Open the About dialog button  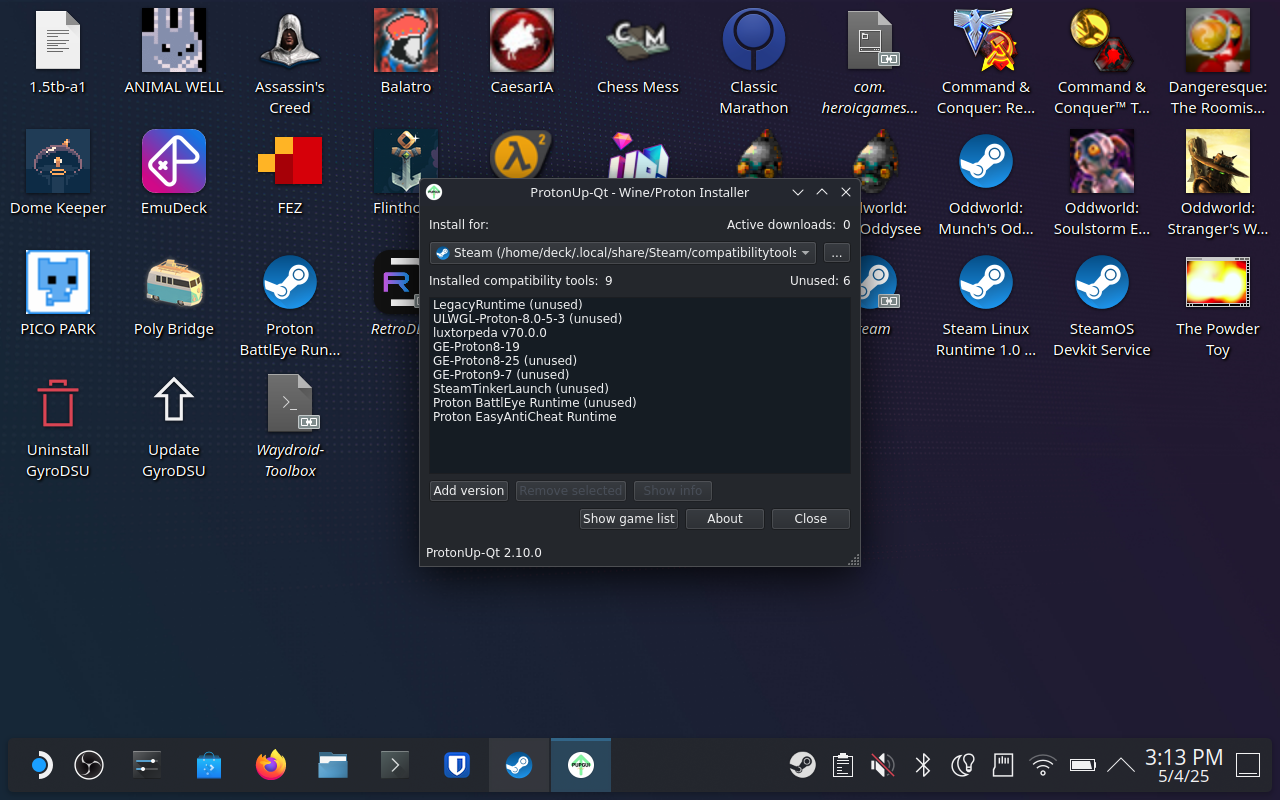pyautogui.click(x=725, y=519)
